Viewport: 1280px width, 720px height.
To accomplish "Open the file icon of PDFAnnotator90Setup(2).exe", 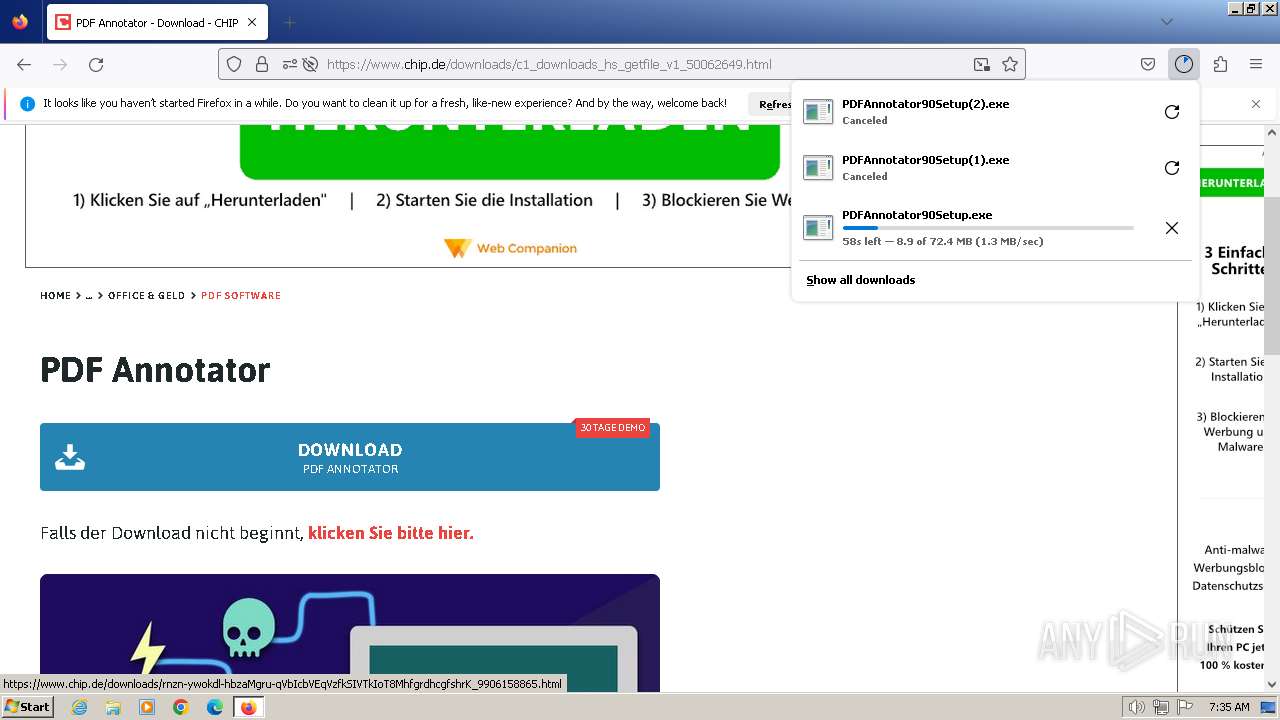I will click(x=818, y=112).
